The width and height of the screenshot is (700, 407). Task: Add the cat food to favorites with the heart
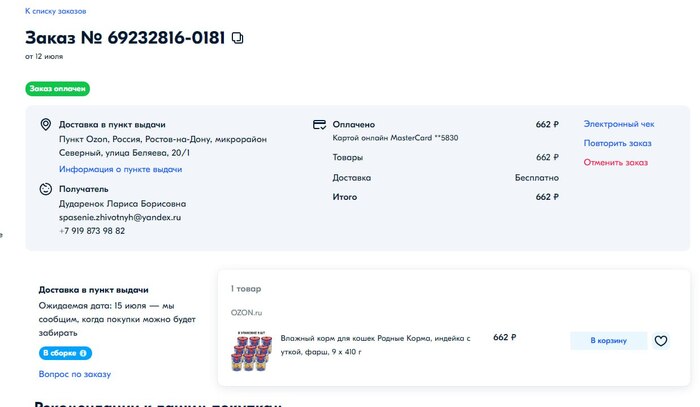tap(660, 341)
